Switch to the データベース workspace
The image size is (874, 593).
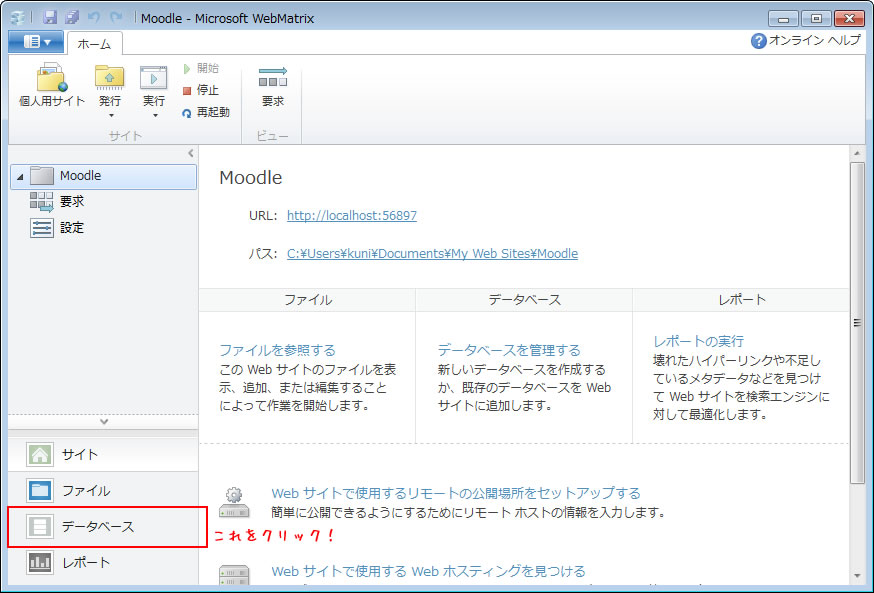tap(97, 526)
